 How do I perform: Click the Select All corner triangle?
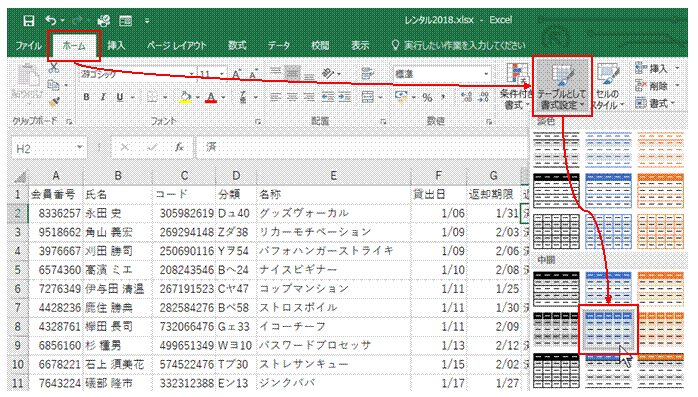pos(19,176)
